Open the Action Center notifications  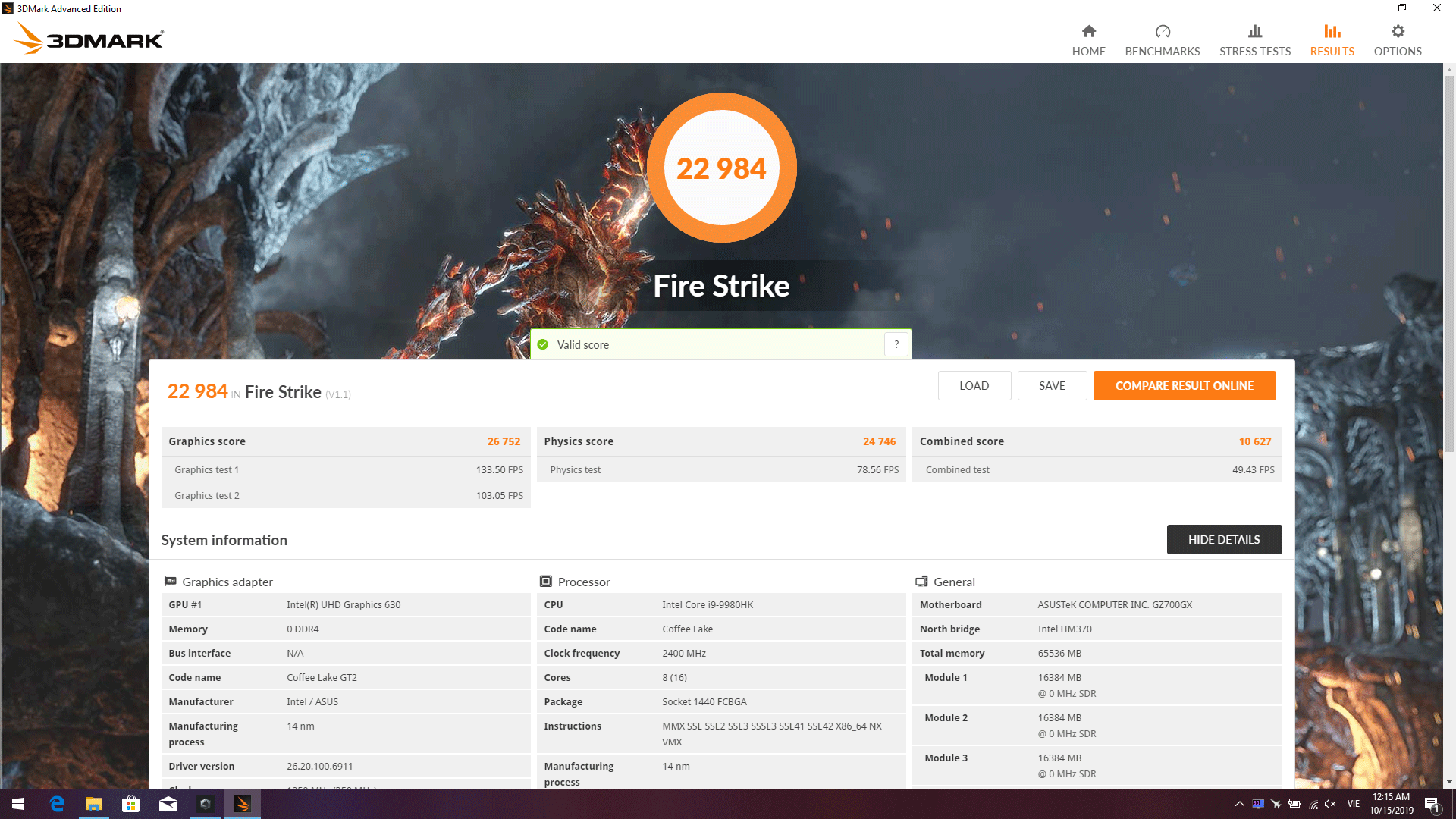[1432, 804]
